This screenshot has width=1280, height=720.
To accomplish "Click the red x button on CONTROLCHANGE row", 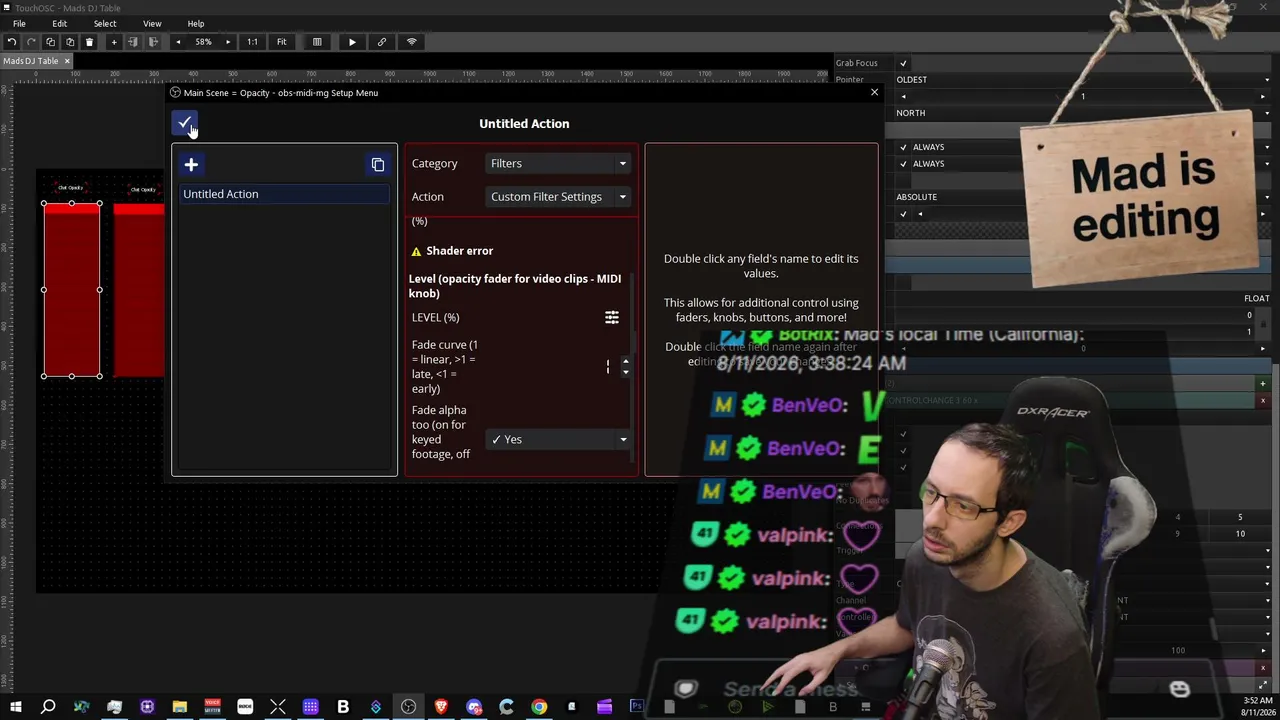I will (1262, 401).
